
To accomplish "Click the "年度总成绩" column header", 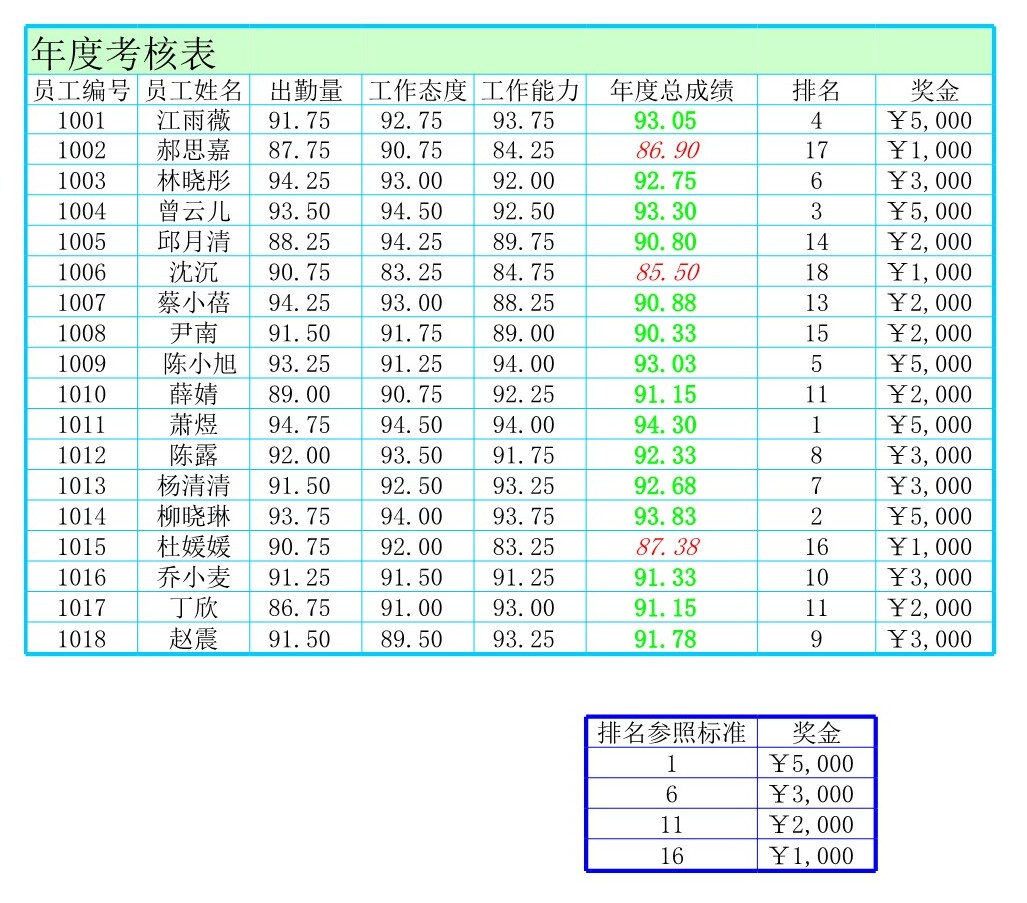I will (x=671, y=91).
